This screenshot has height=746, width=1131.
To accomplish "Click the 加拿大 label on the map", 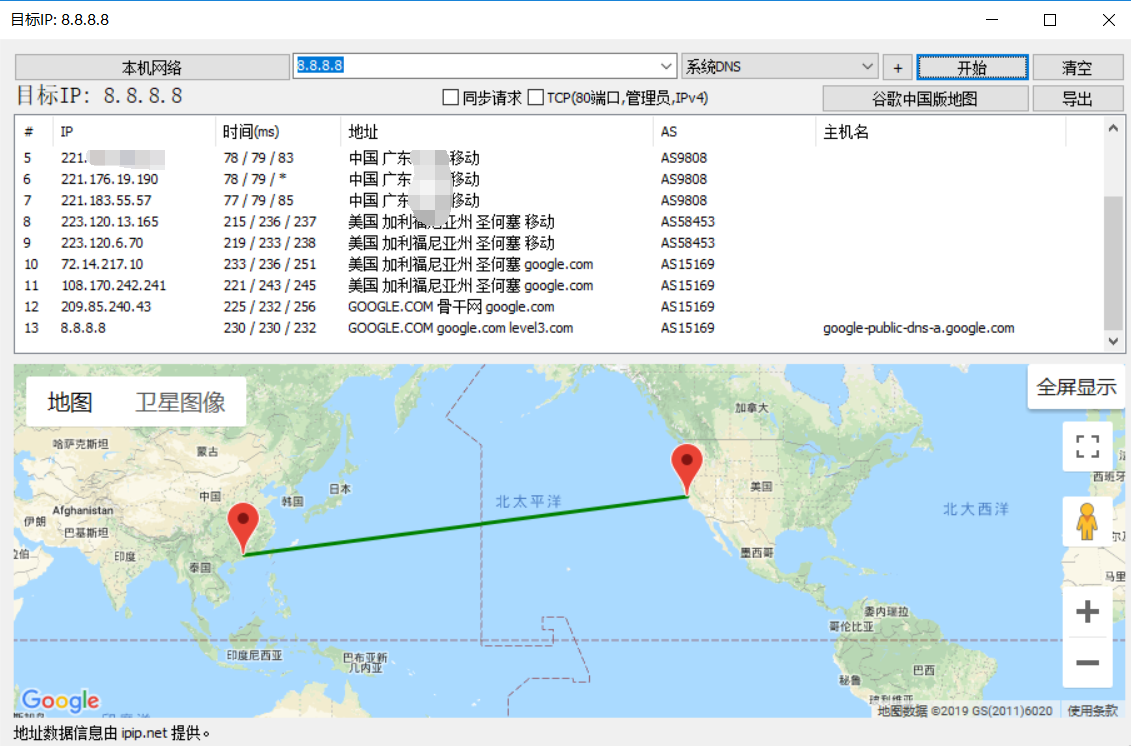I will (x=752, y=408).
